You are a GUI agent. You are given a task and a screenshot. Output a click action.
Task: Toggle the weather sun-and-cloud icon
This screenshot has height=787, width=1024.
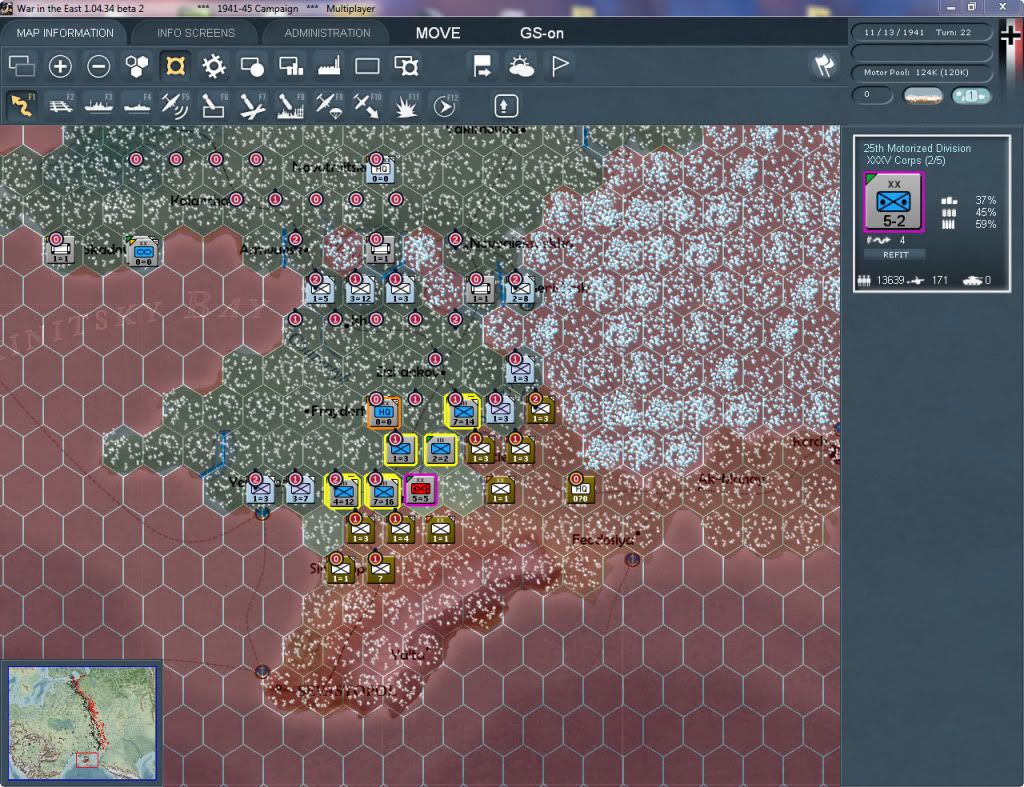click(x=521, y=66)
